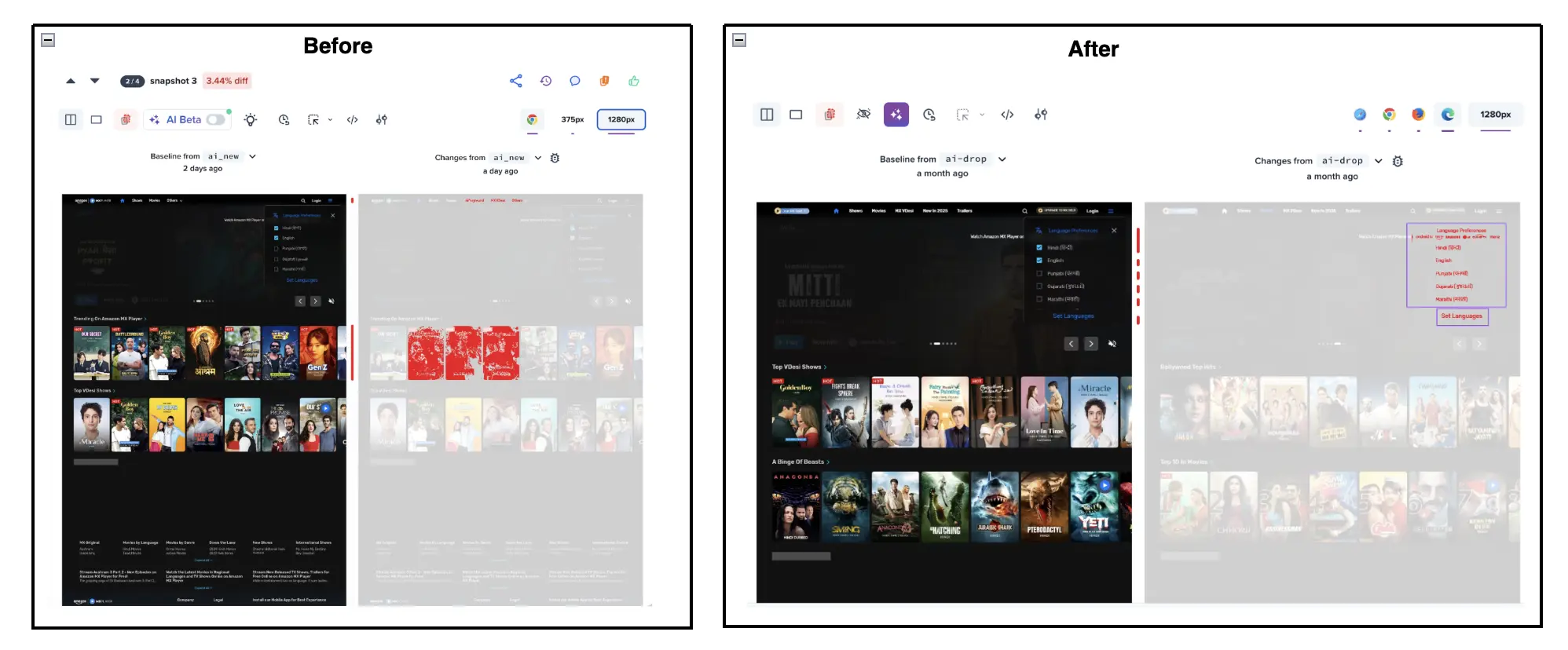Select single-pane view in Before panel
The image size is (1568, 650).
tap(97, 119)
